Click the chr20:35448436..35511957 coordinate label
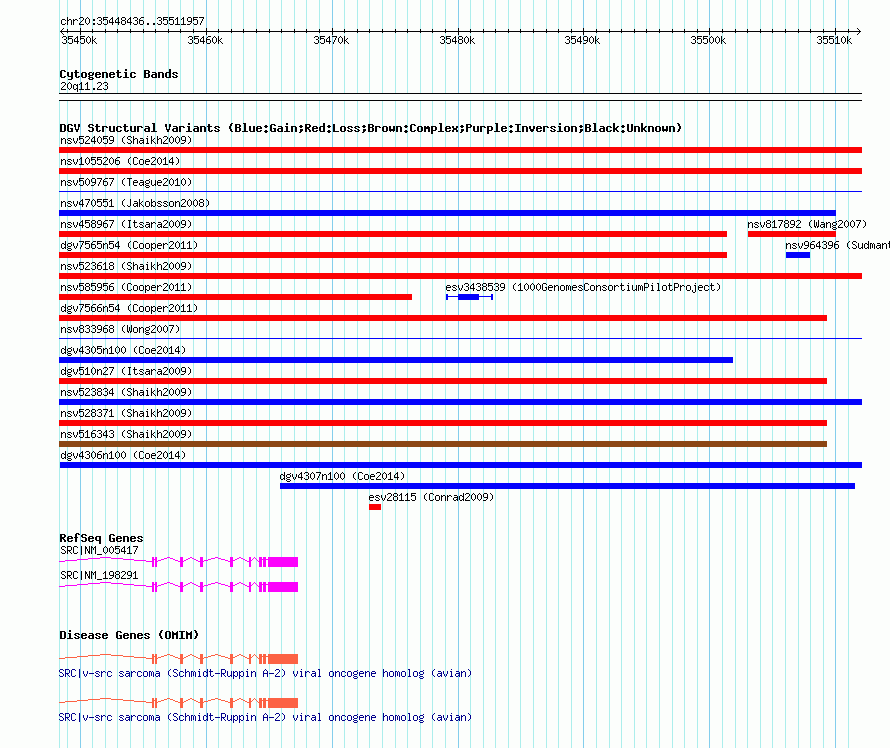Image resolution: width=890 pixels, height=748 pixels. click(132, 21)
